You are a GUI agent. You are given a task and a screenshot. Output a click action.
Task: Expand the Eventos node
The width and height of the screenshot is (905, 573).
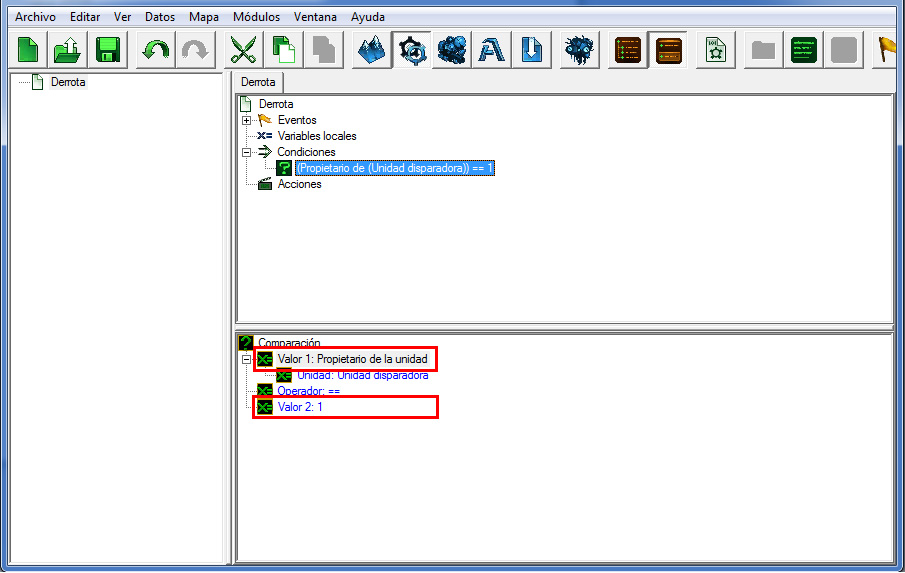246,120
